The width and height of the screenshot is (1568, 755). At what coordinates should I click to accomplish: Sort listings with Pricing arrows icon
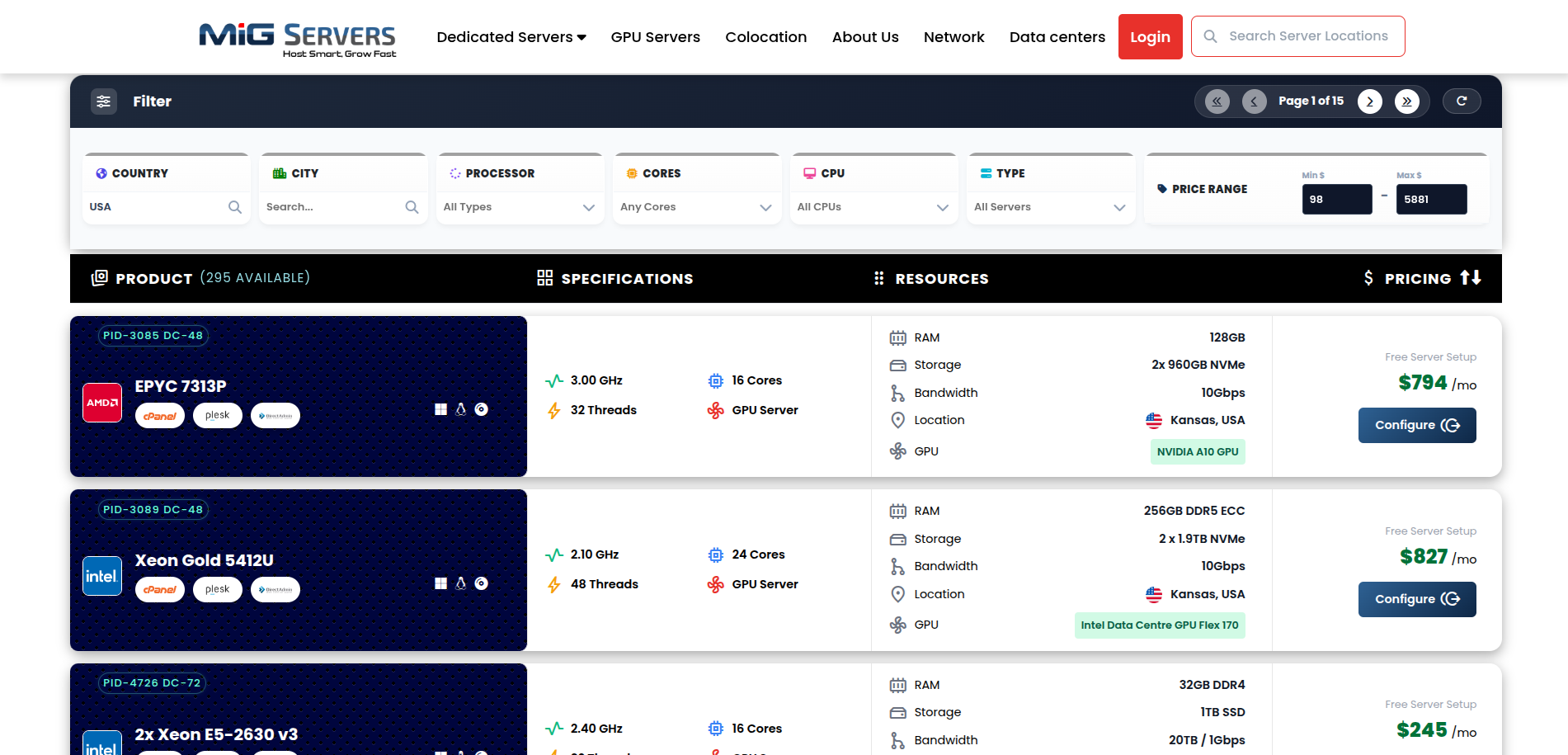click(1471, 278)
